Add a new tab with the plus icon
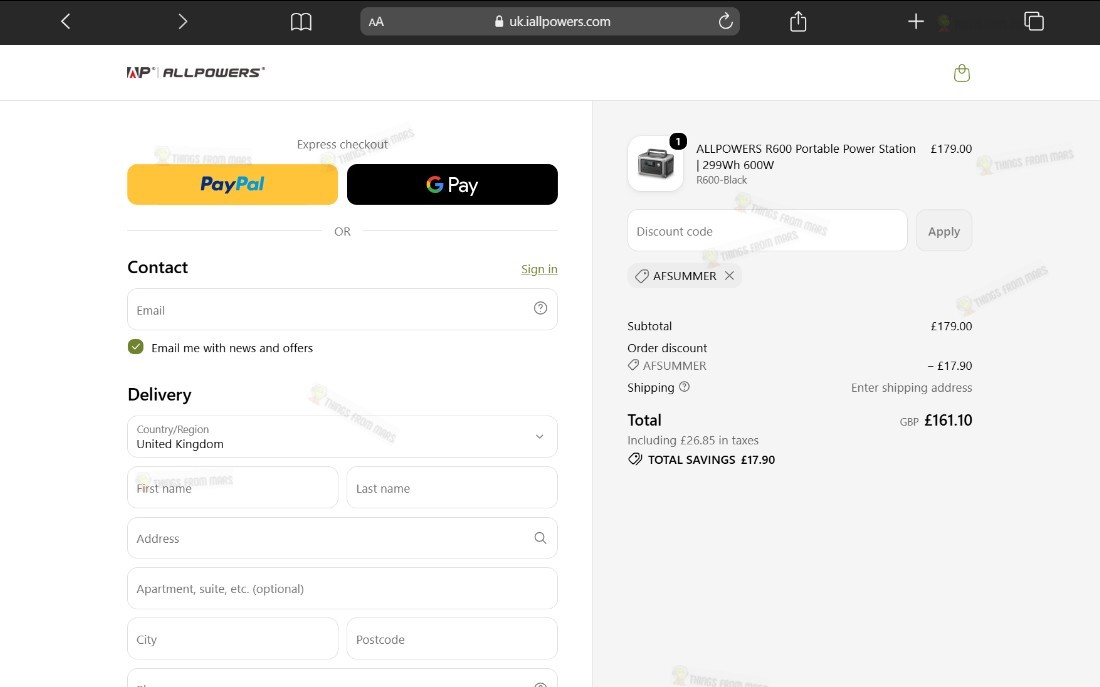 pos(915,22)
